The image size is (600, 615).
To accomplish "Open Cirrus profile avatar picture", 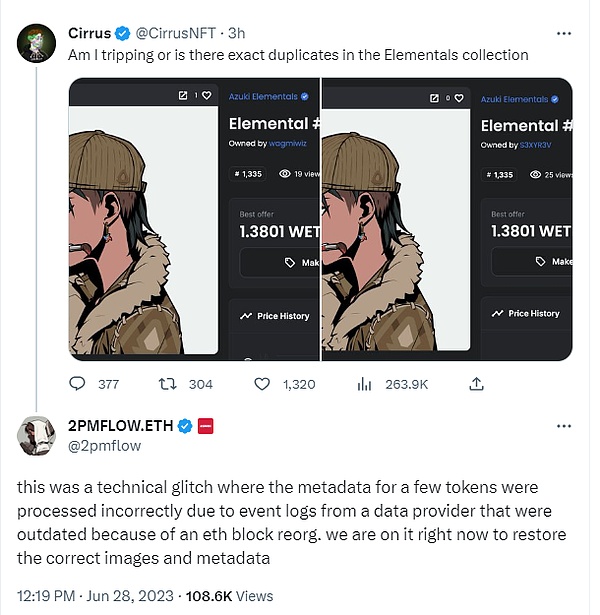I will tap(36, 41).
